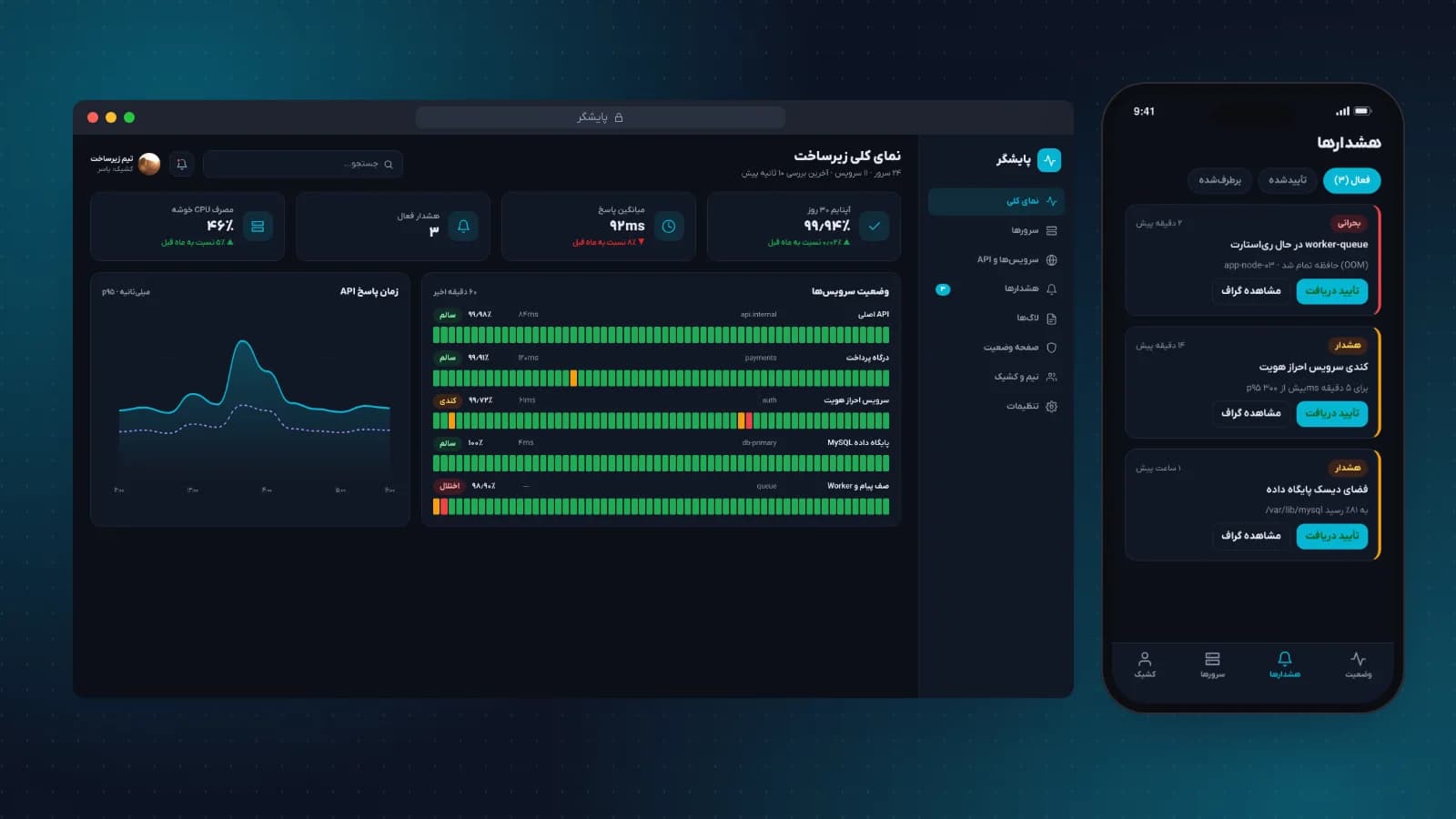1456x819 pixels.
Task: Click the orange segment in درگاه پرداخت bar
Action: click(x=573, y=378)
